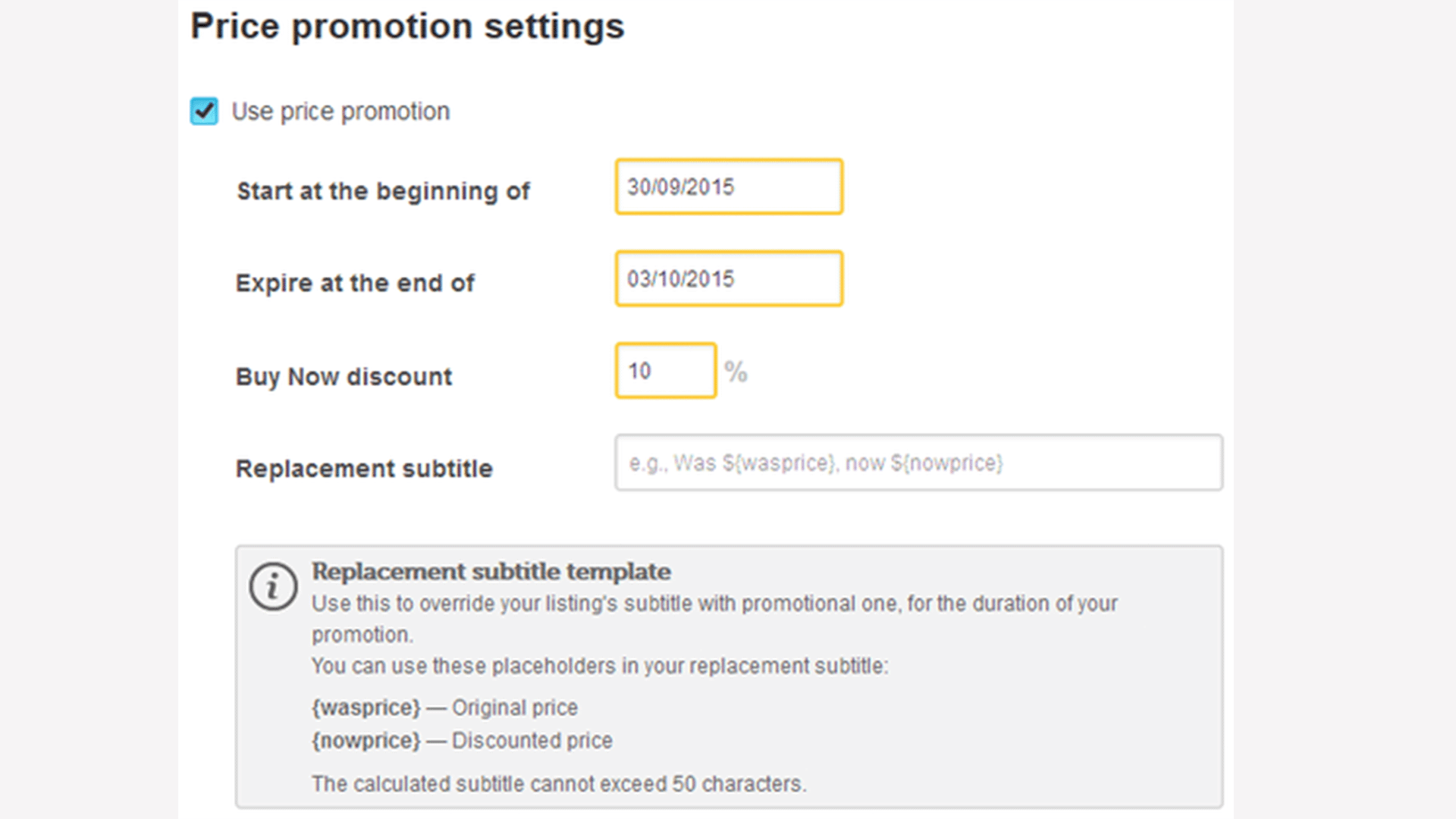Uncheck the Use price promotion checkbox
Image resolution: width=1456 pixels, height=819 pixels.
coord(203,111)
